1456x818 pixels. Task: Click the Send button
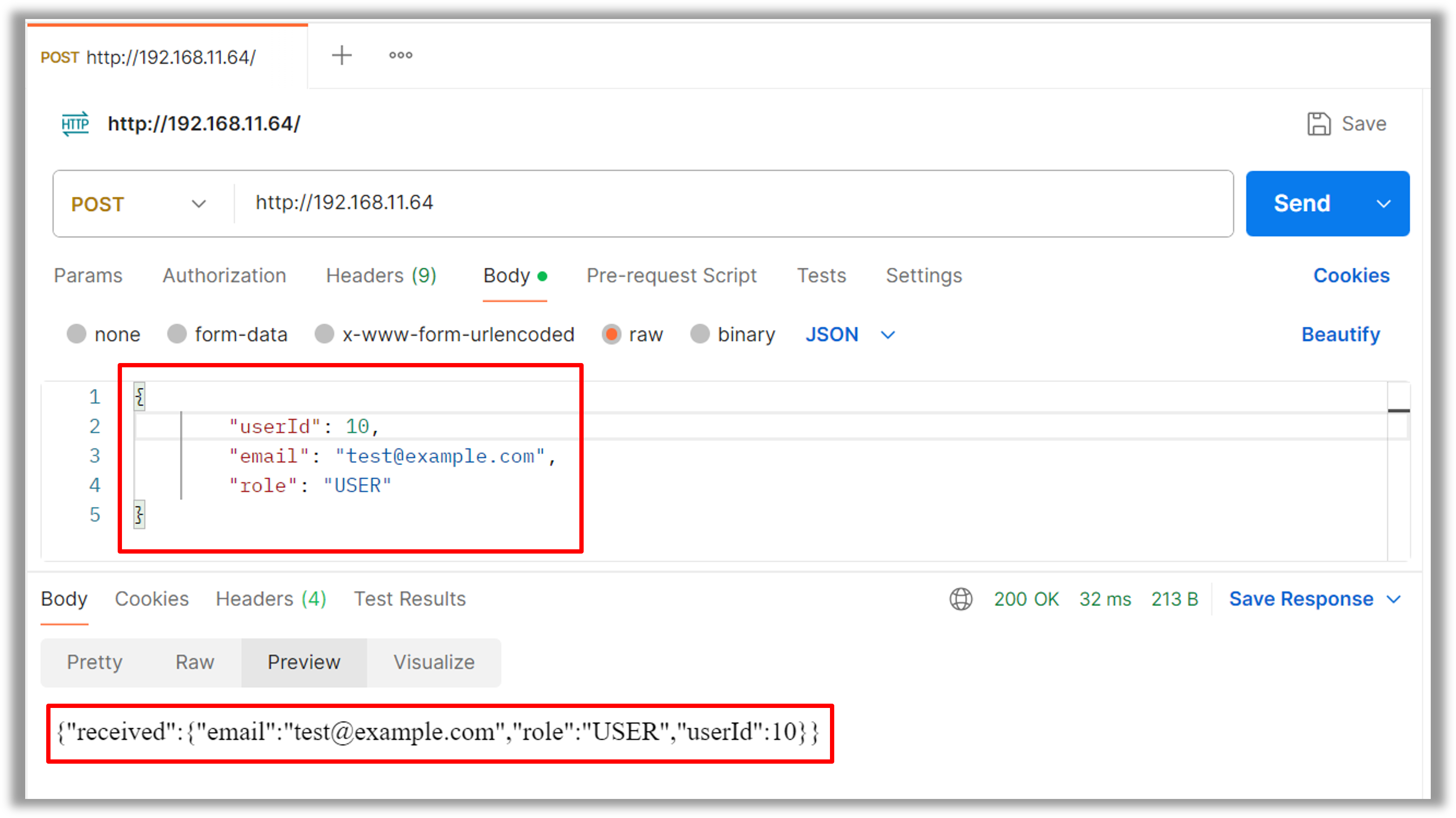1302,203
